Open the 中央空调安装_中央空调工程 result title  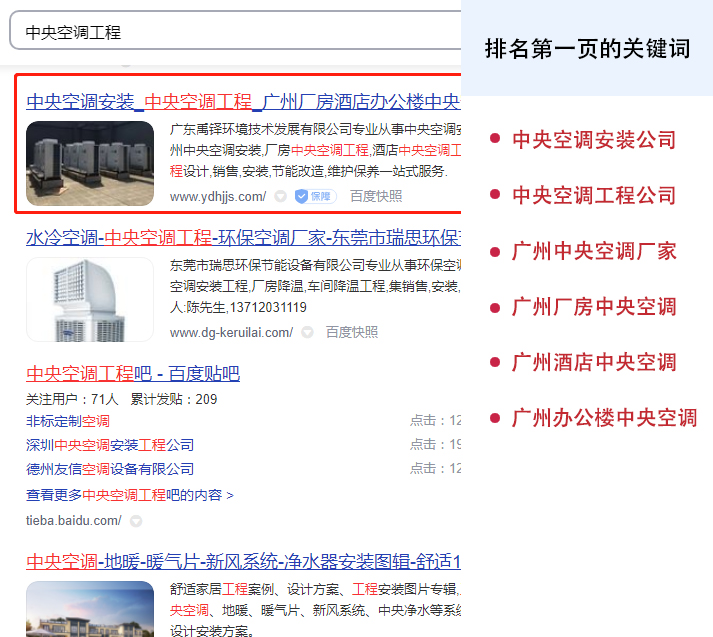pyautogui.click(x=242, y=102)
